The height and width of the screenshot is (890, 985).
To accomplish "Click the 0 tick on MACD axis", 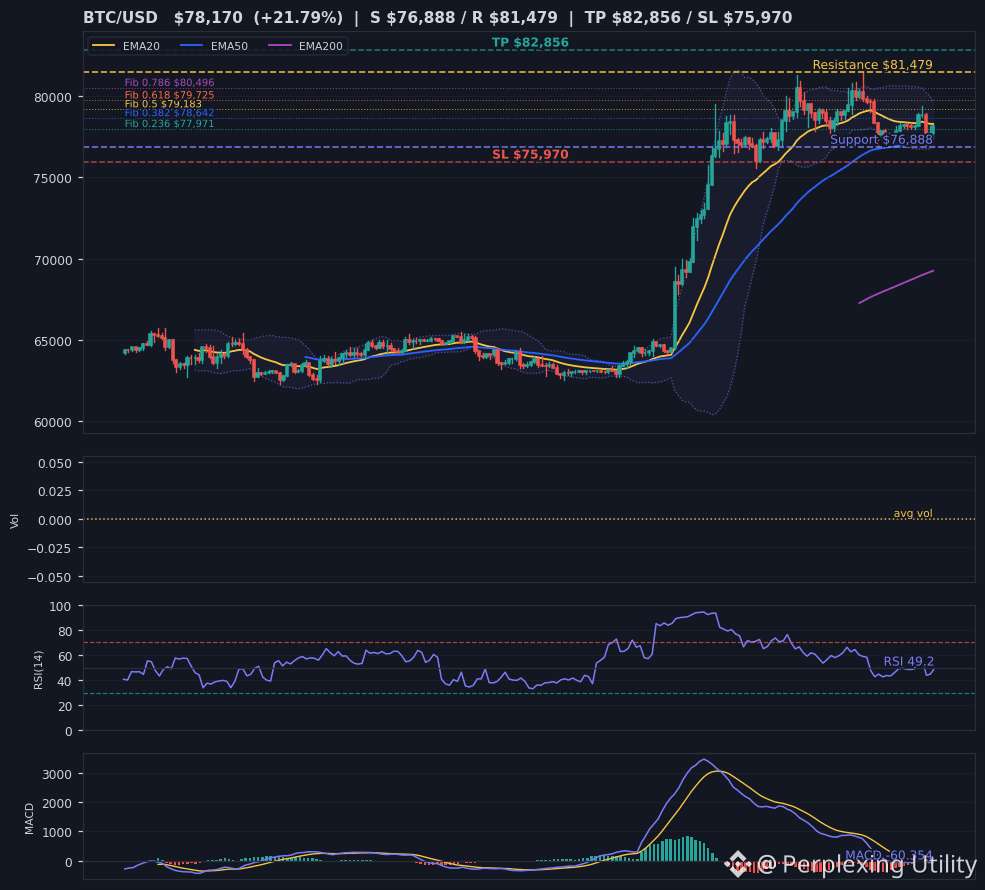I will 68,862.
